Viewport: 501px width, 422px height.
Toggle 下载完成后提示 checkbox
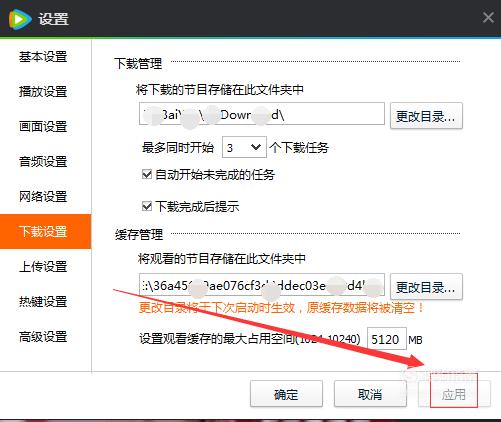pos(147,206)
